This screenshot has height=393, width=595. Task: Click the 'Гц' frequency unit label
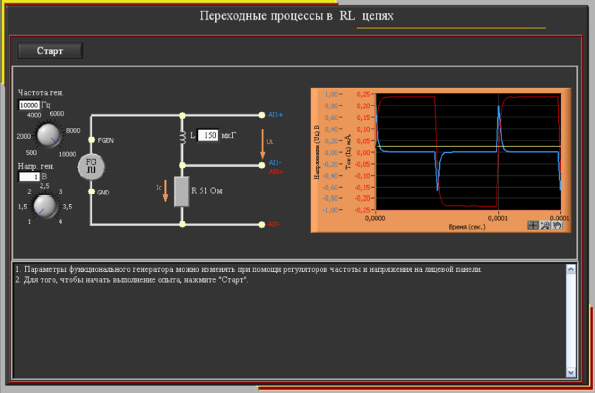(x=46, y=105)
